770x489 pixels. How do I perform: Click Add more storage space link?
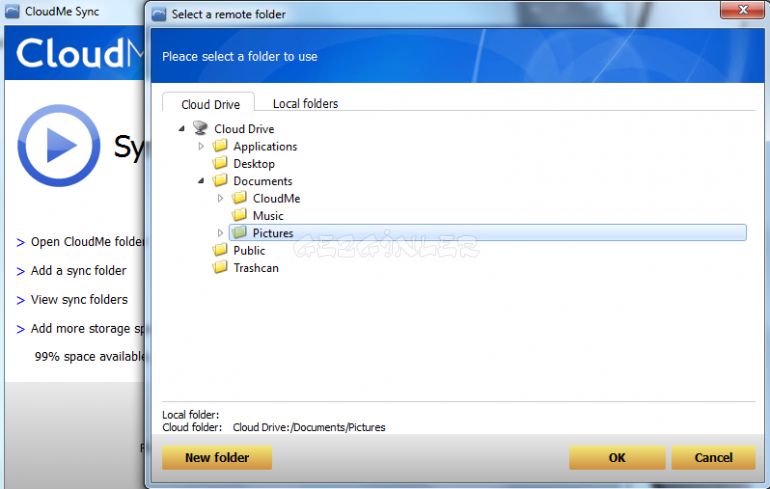pyautogui.click(x=87, y=328)
